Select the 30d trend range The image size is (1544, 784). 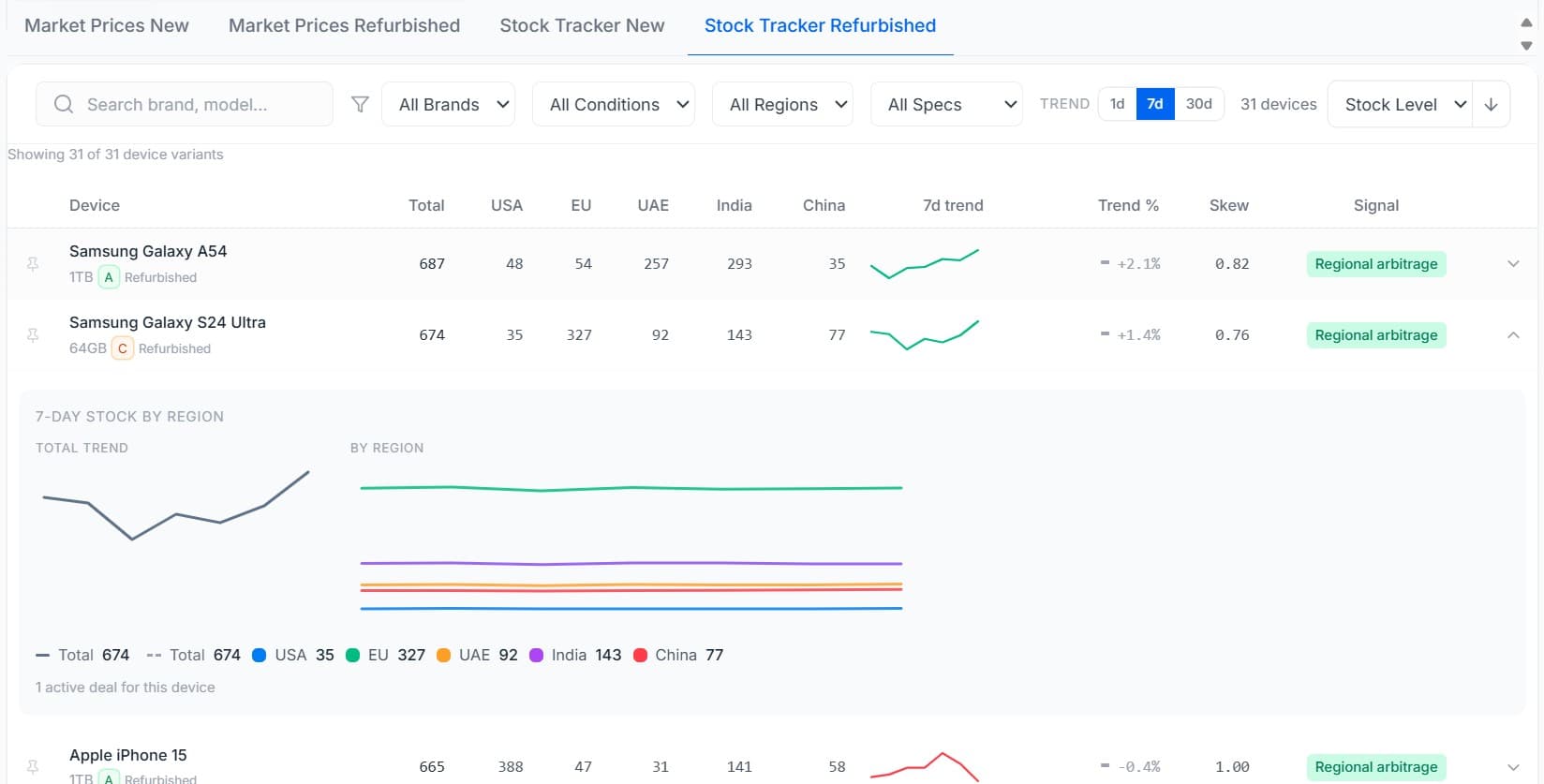(x=1198, y=104)
